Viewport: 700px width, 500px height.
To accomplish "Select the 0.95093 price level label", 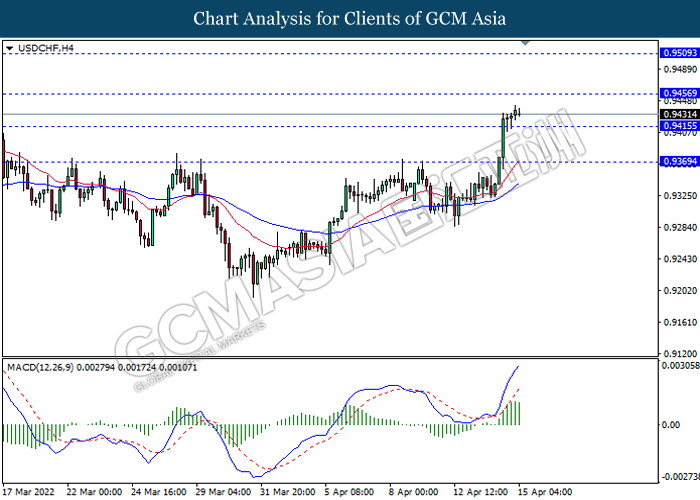I will 679,53.
